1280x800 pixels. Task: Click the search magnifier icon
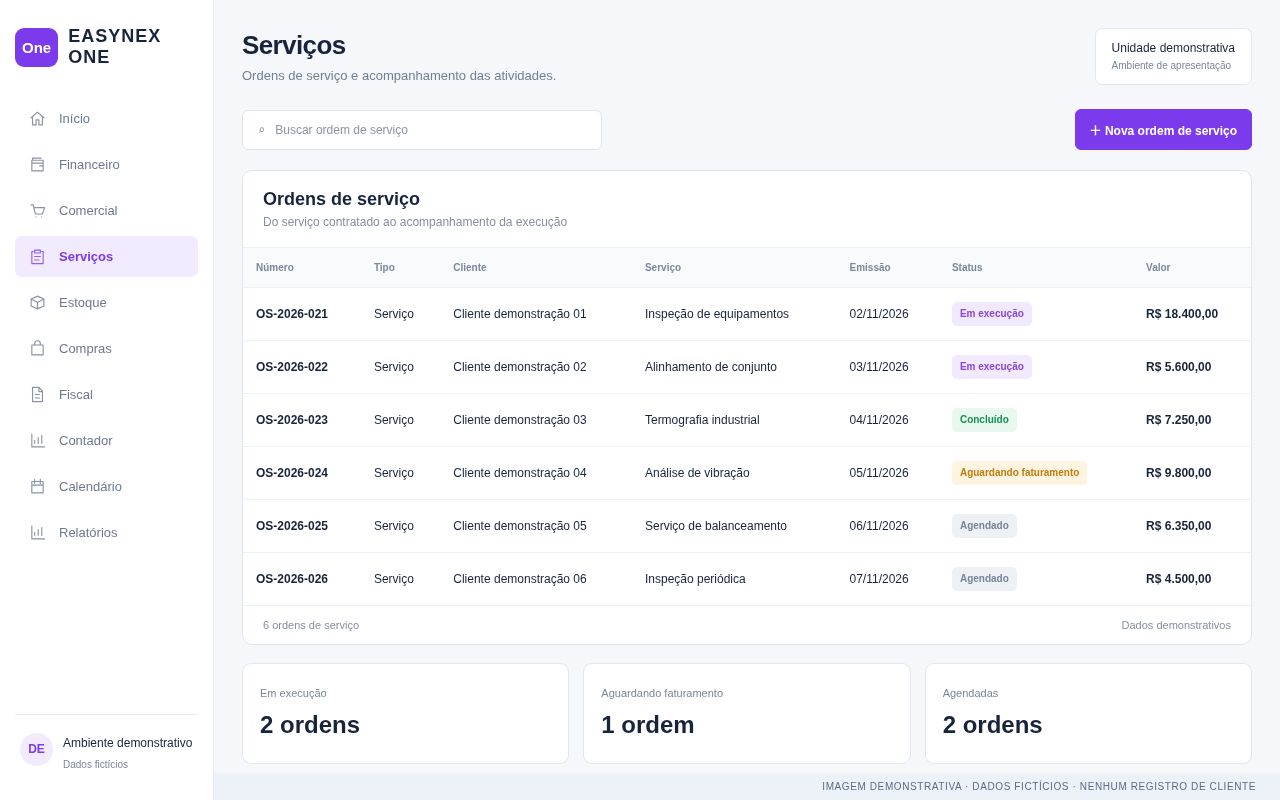tap(262, 130)
